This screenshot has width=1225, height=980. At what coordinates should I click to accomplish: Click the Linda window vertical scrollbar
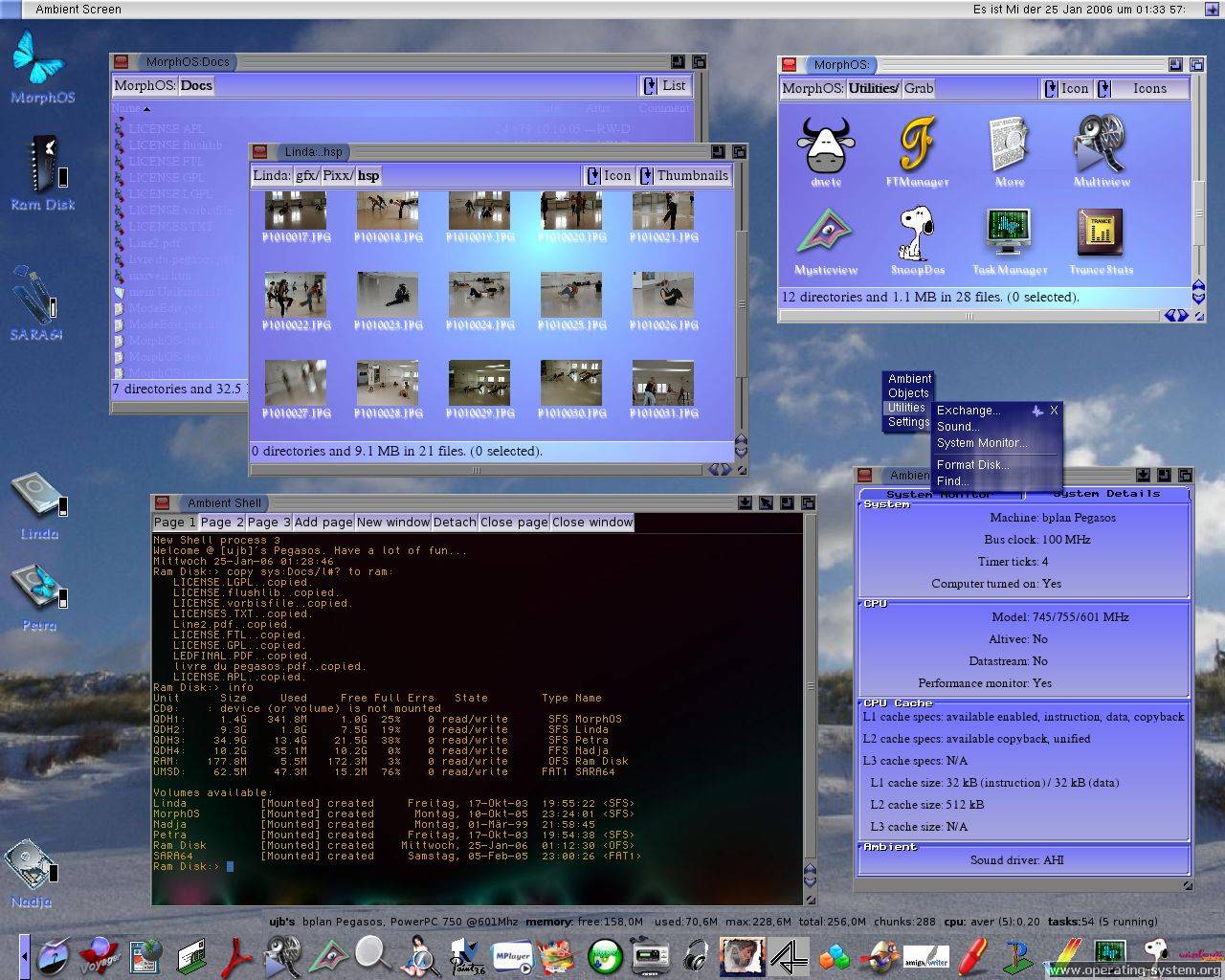click(741, 306)
